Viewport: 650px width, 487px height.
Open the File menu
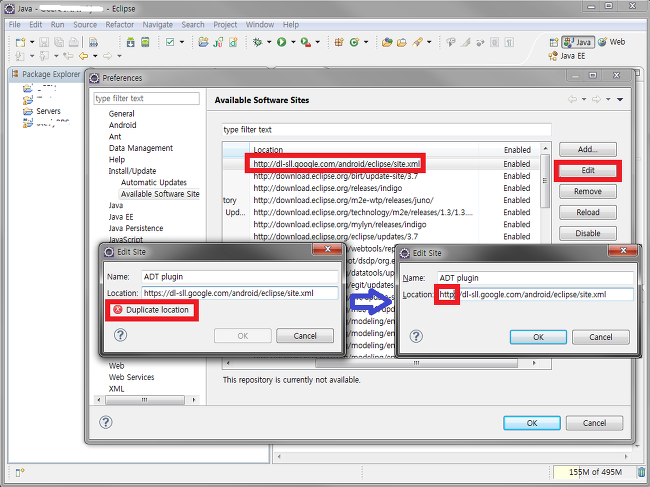coord(15,24)
